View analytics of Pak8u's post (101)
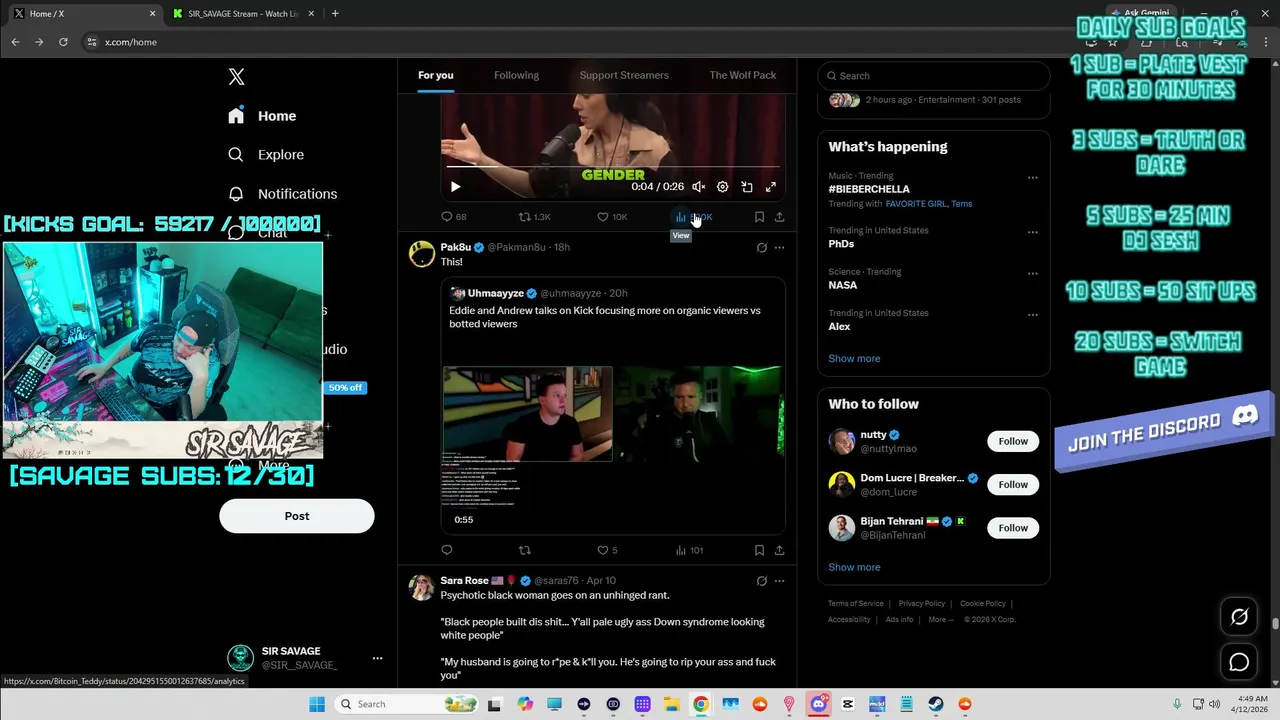 tap(689, 550)
